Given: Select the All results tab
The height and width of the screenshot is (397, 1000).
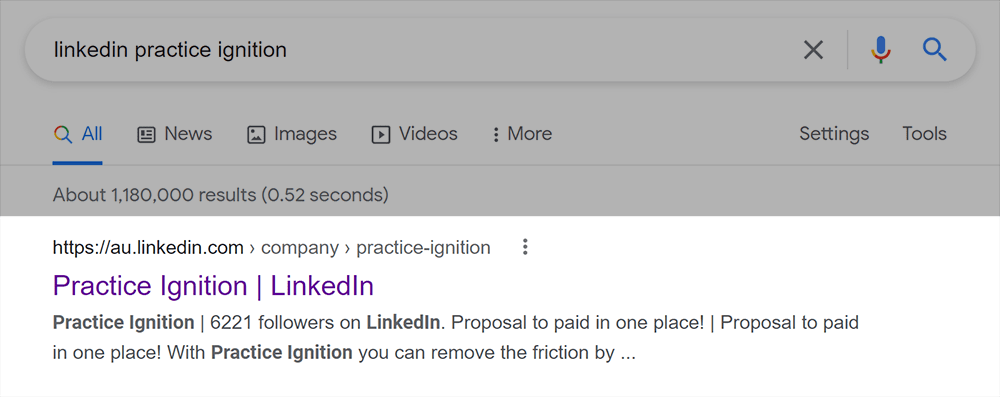Looking at the screenshot, I should pyautogui.click(x=78, y=134).
